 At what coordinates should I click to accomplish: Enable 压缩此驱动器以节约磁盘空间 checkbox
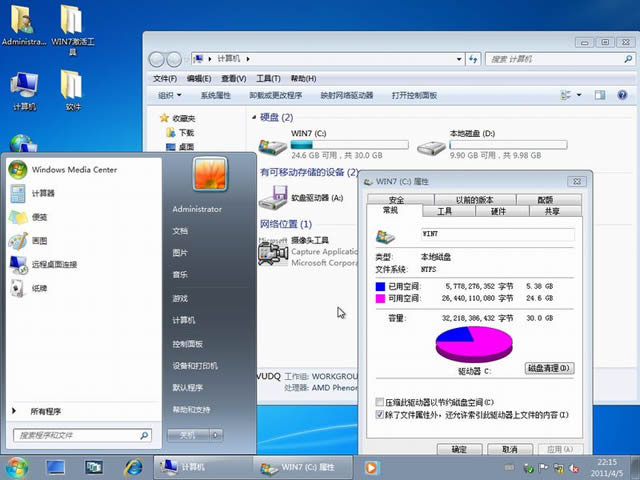click(379, 401)
